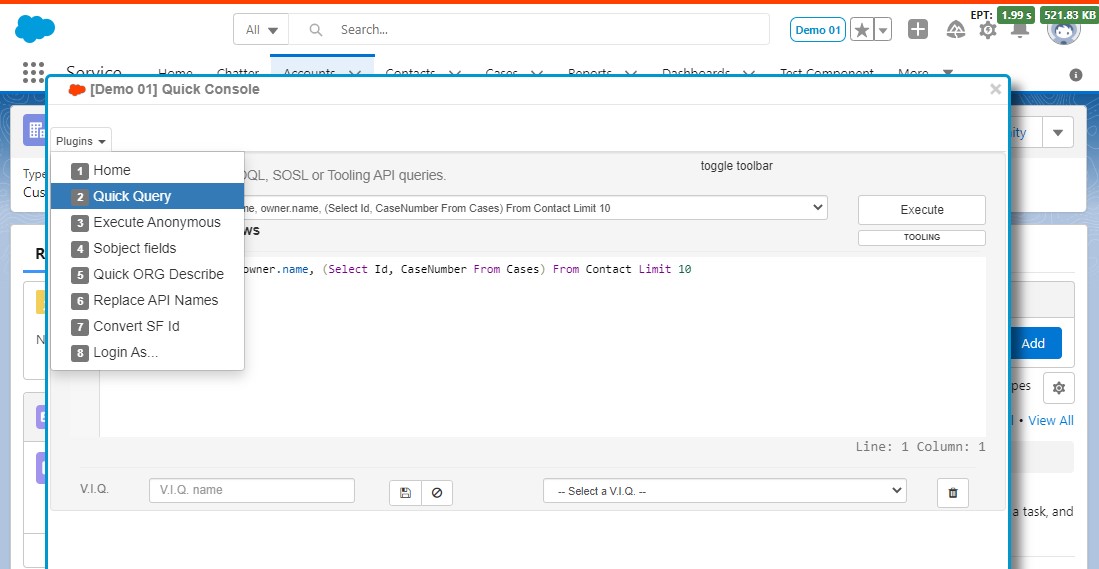1099x569 pixels.
Task: Open the record actions dropdown arrow at right
Action: (1058, 132)
